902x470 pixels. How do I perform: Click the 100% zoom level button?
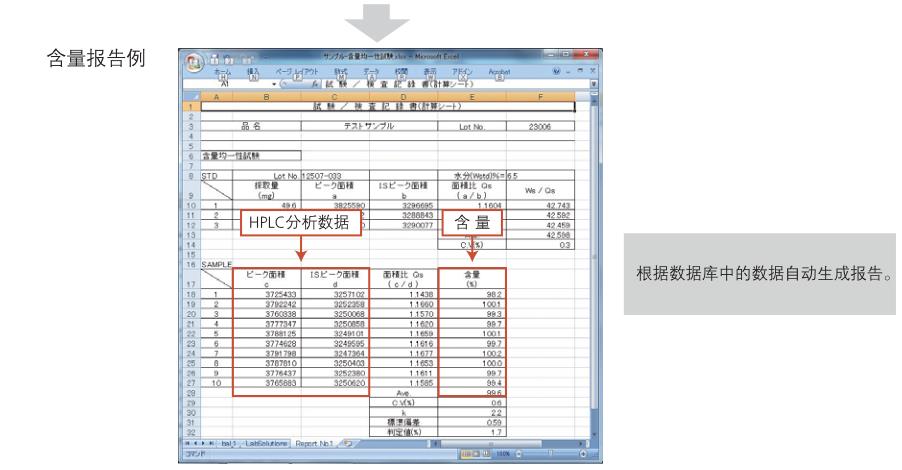[503, 454]
